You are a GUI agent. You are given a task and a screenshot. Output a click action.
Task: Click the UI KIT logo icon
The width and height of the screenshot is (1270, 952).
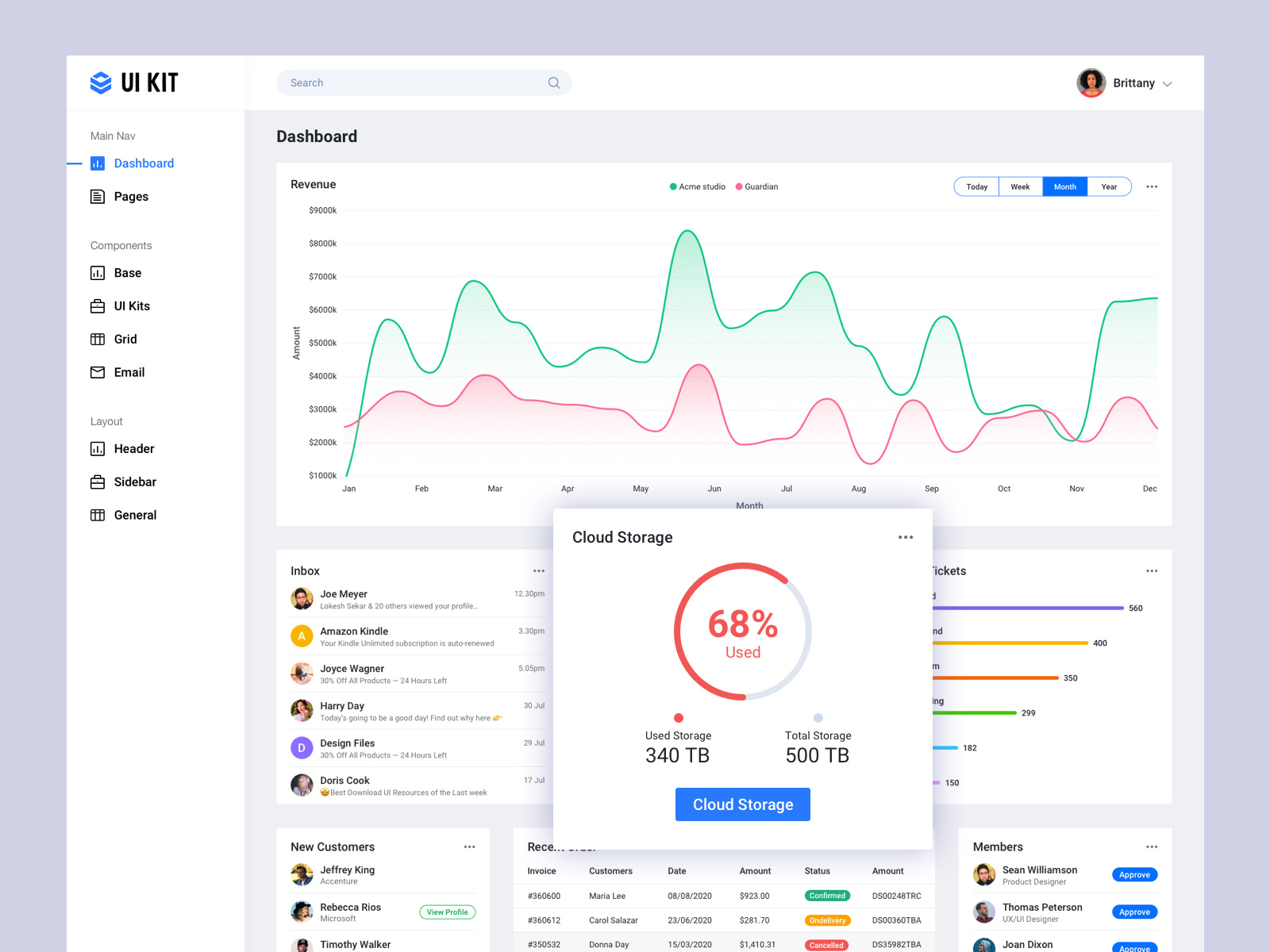[x=100, y=83]
